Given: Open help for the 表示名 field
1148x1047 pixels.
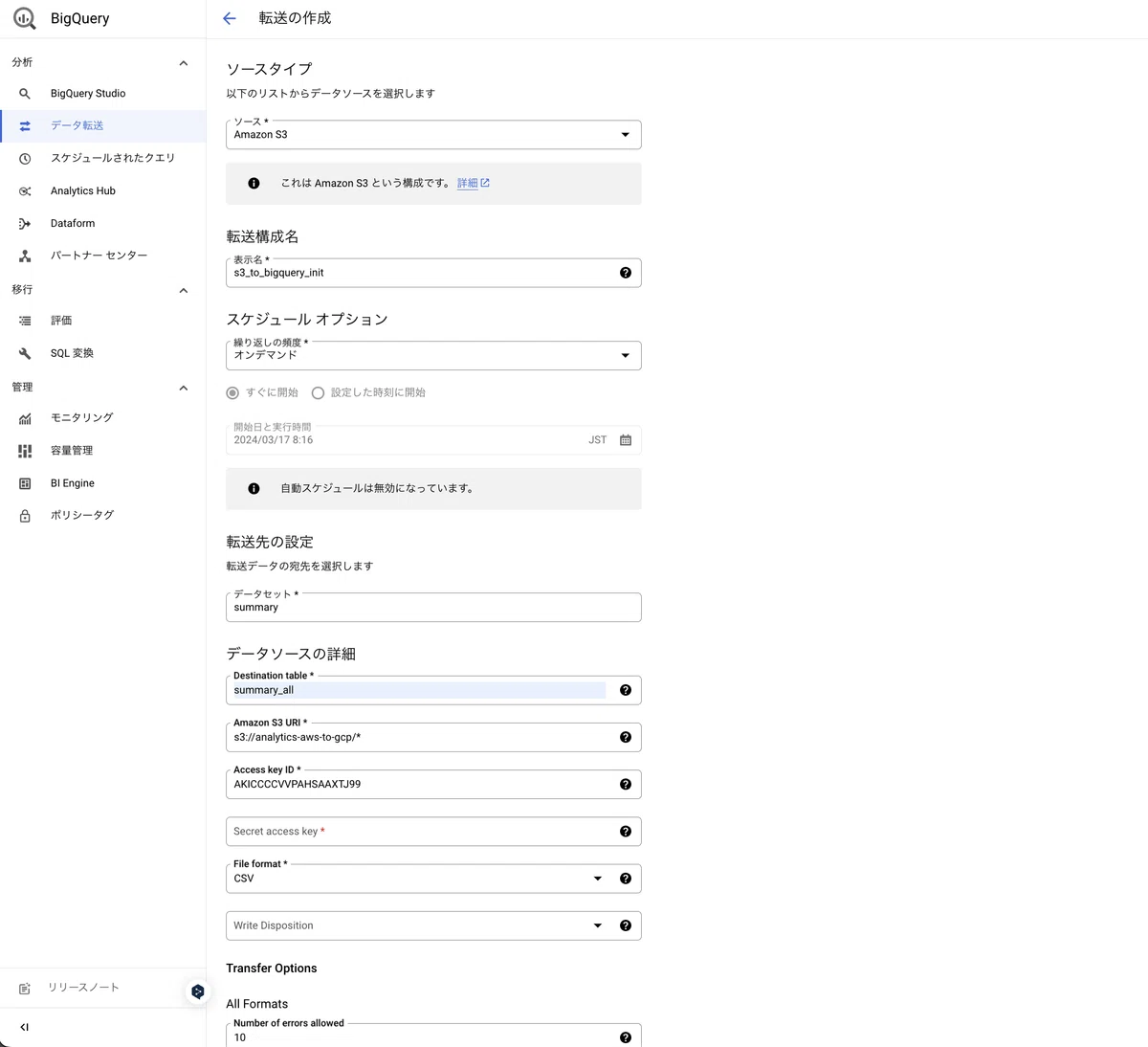Looking at the screenshot, I should point(626,273).
